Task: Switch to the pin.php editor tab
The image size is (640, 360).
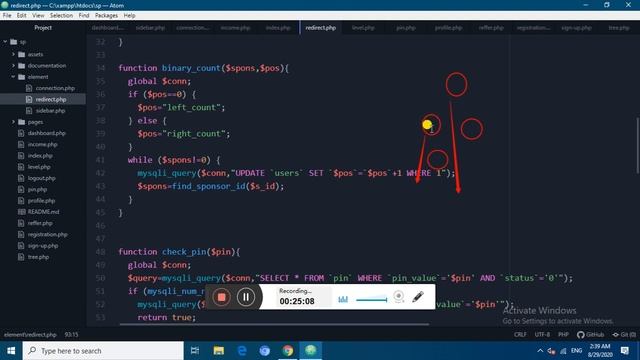Action: pyautogui.click(x=406, y=28)
